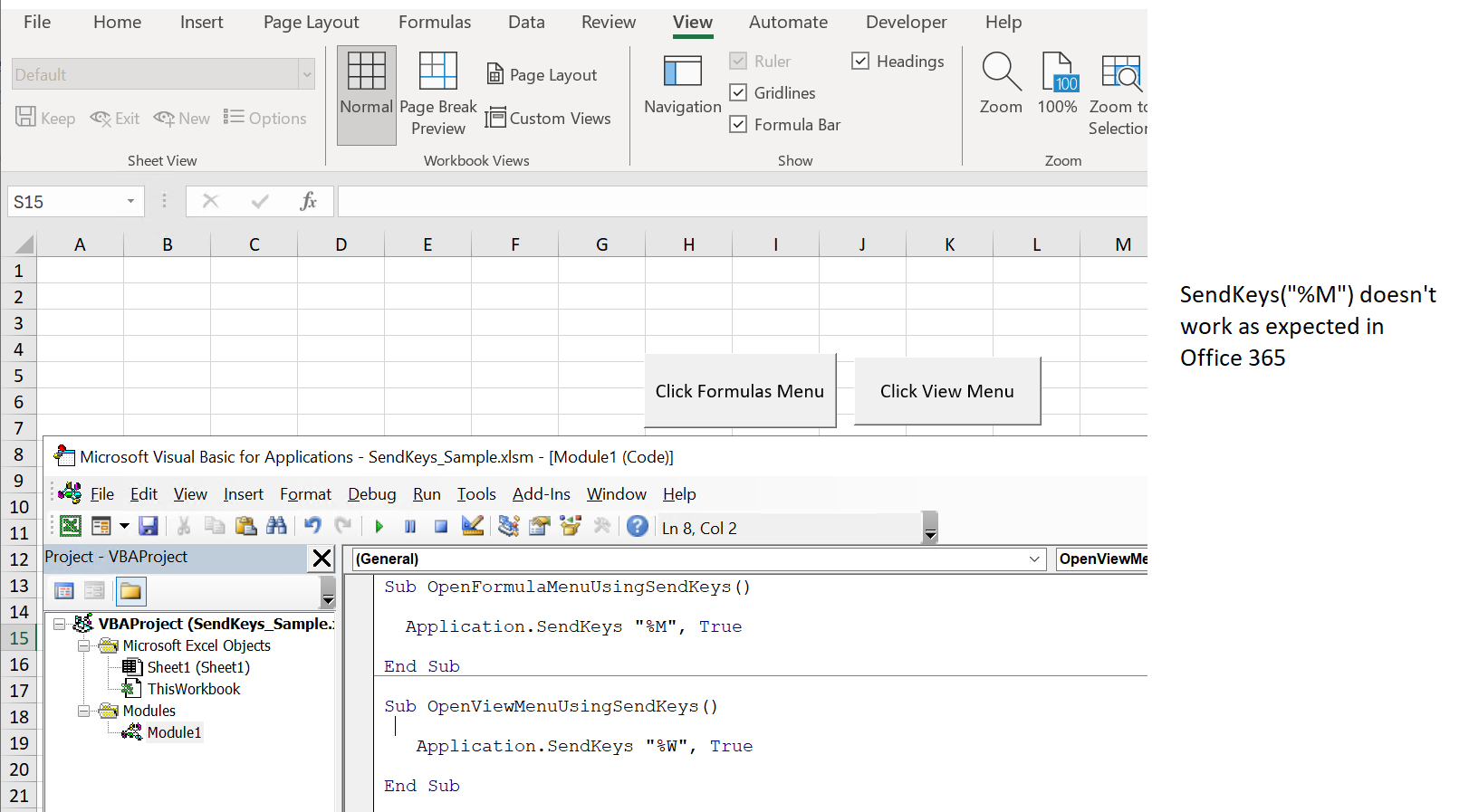
Task: Click the View Microsoft Excel icon in VBA toolbar
Action: [x=71, y=526]
